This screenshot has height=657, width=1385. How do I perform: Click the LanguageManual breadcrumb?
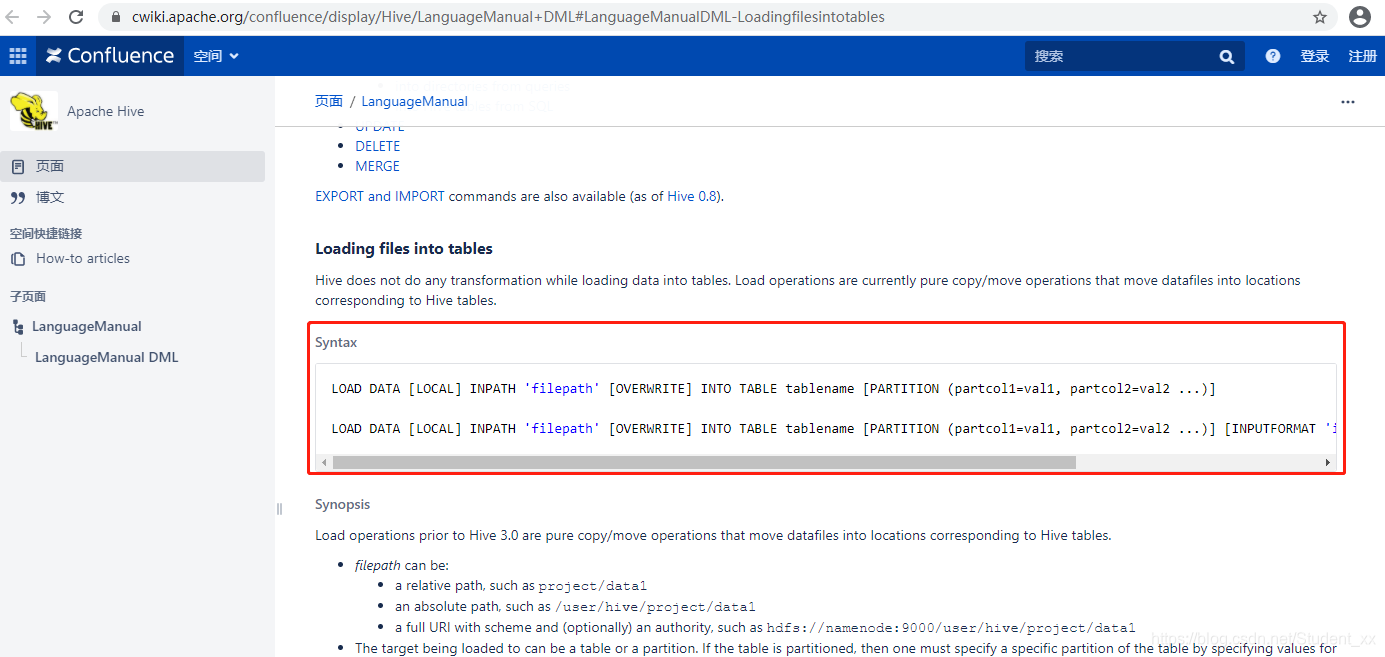(414, 101)
